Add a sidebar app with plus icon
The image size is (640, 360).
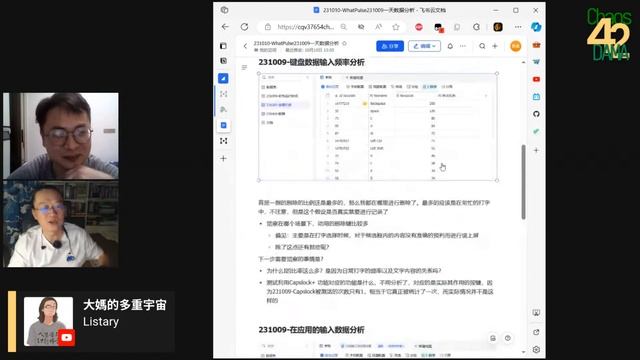pyautogui.click(x=536, y=150)
